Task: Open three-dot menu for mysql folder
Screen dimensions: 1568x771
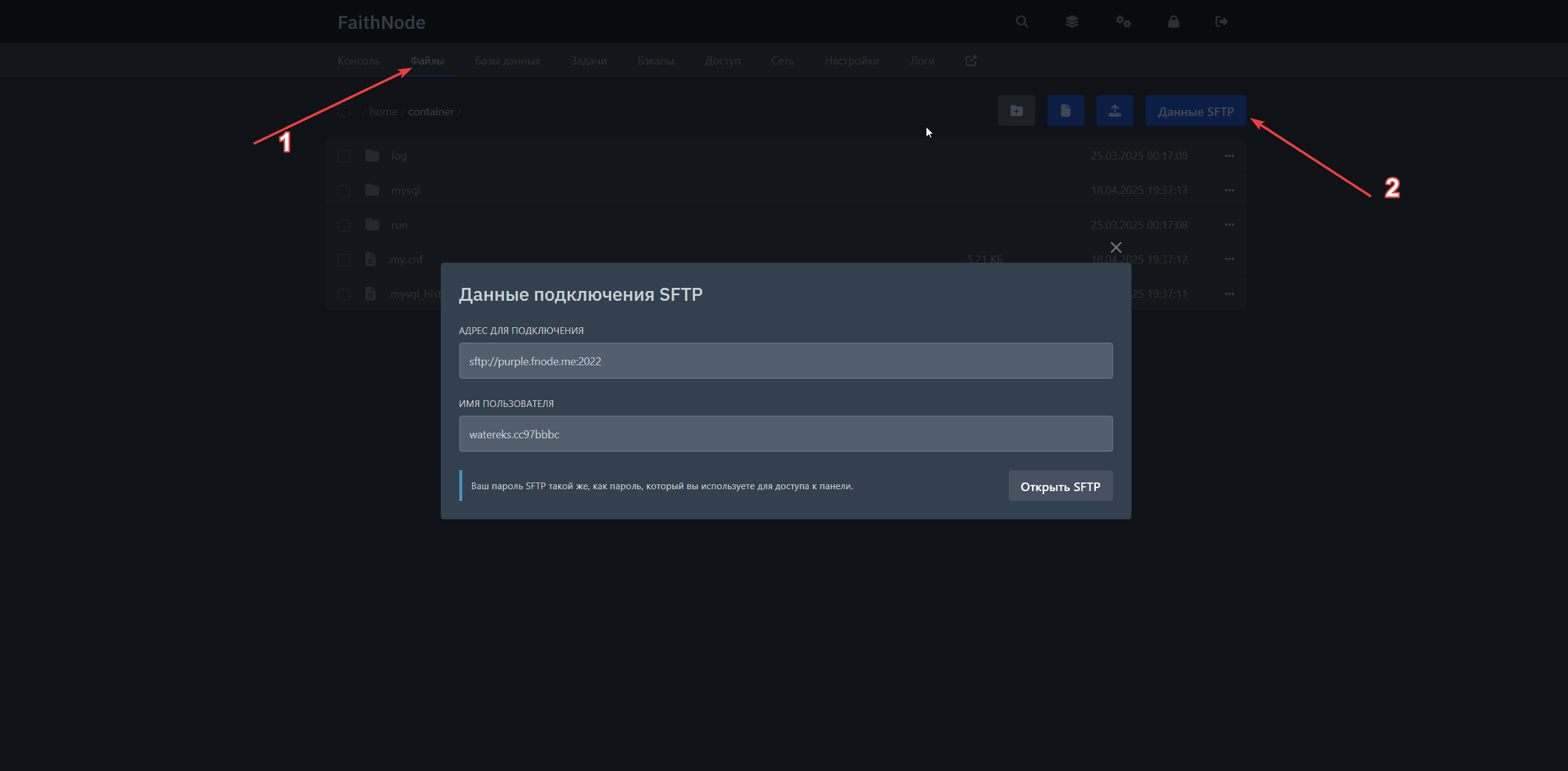Action: [x=1229, y=190]
